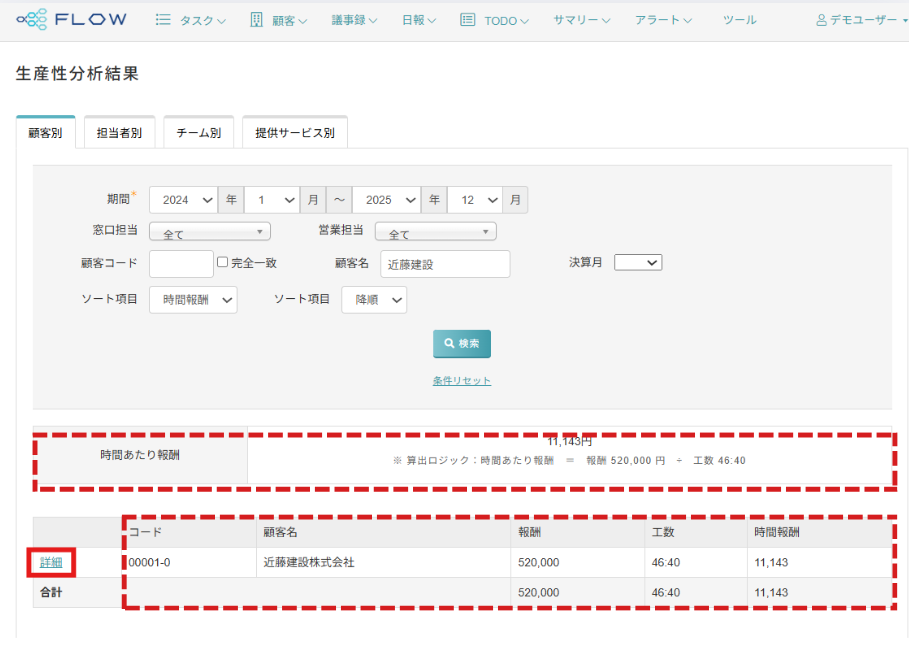Expand the start year 2024 dropdown
Screen dimensions: 909x652
(x=183, y=200)
